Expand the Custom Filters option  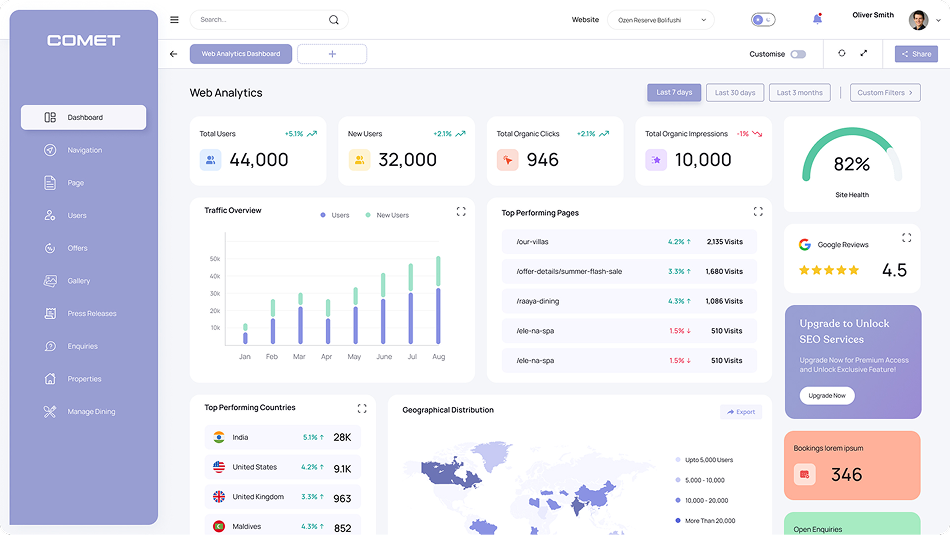[885, 93]
